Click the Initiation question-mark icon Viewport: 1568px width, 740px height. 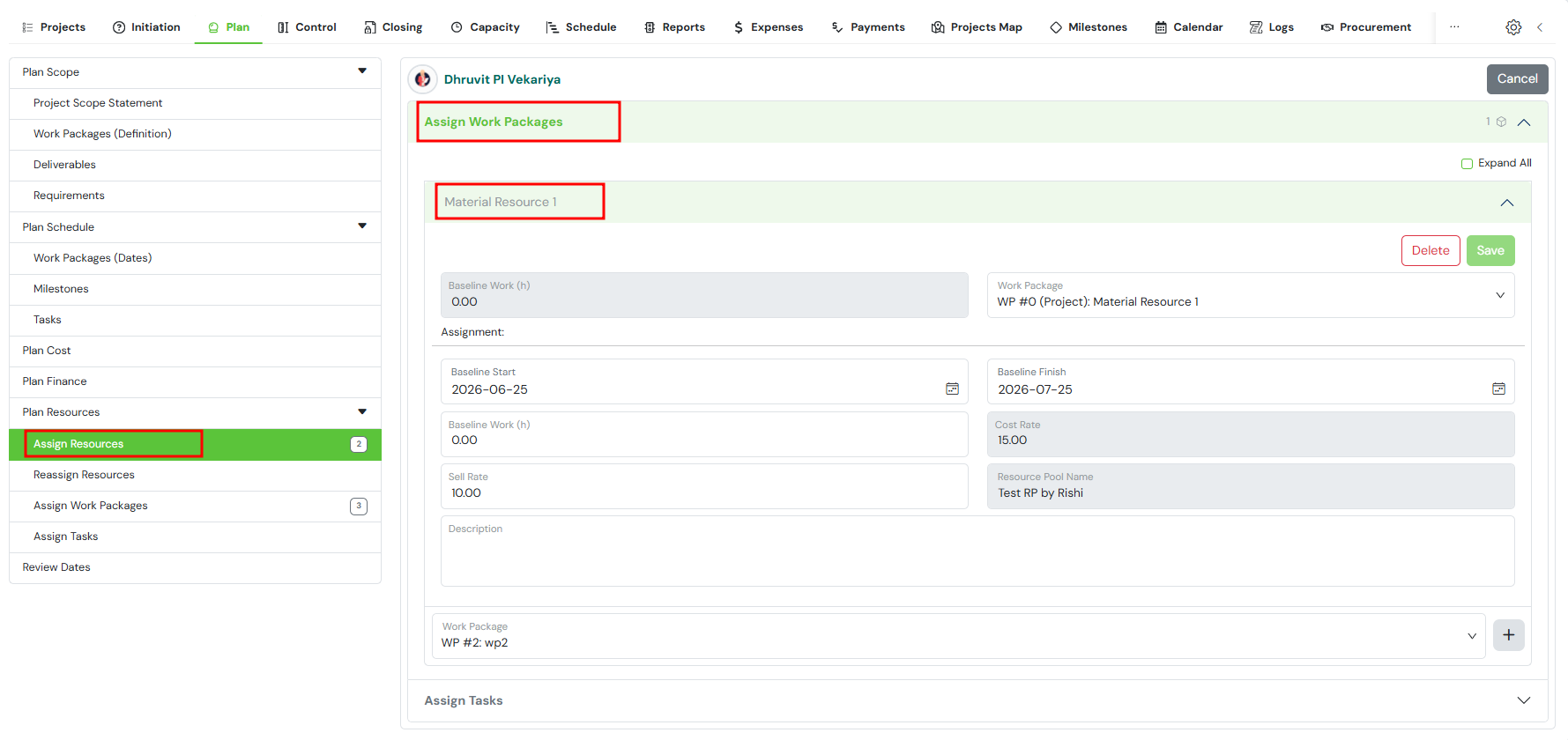click(119, 27)
